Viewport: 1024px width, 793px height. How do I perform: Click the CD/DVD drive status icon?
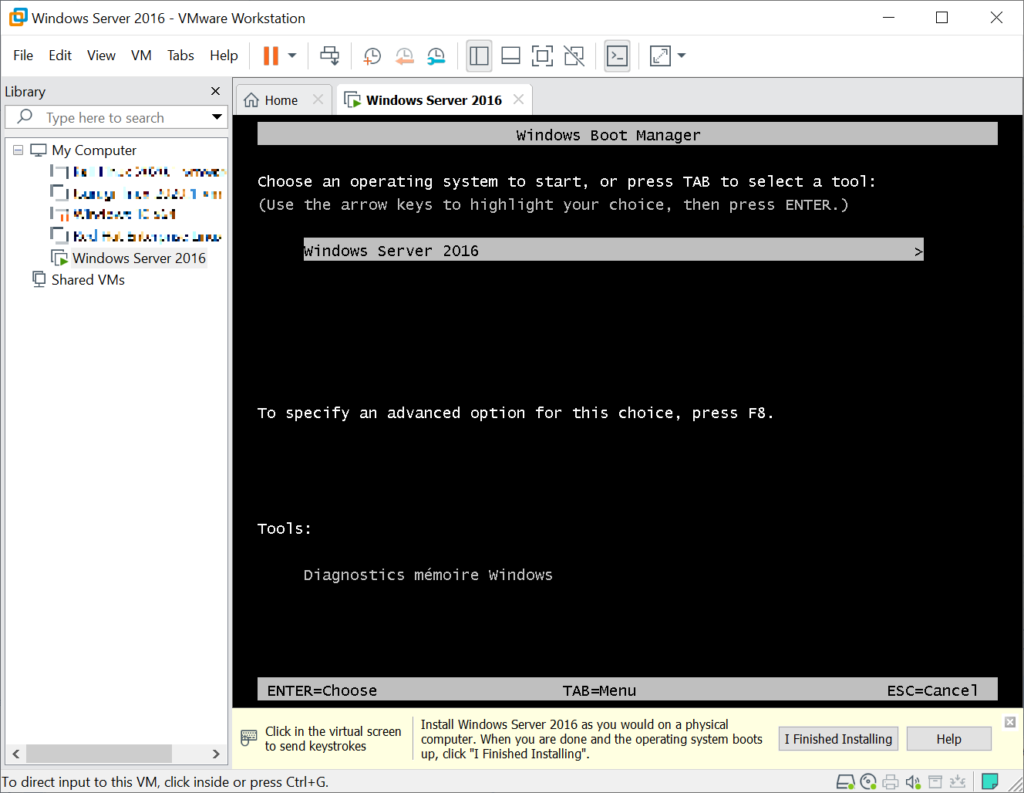coord(869,782)
